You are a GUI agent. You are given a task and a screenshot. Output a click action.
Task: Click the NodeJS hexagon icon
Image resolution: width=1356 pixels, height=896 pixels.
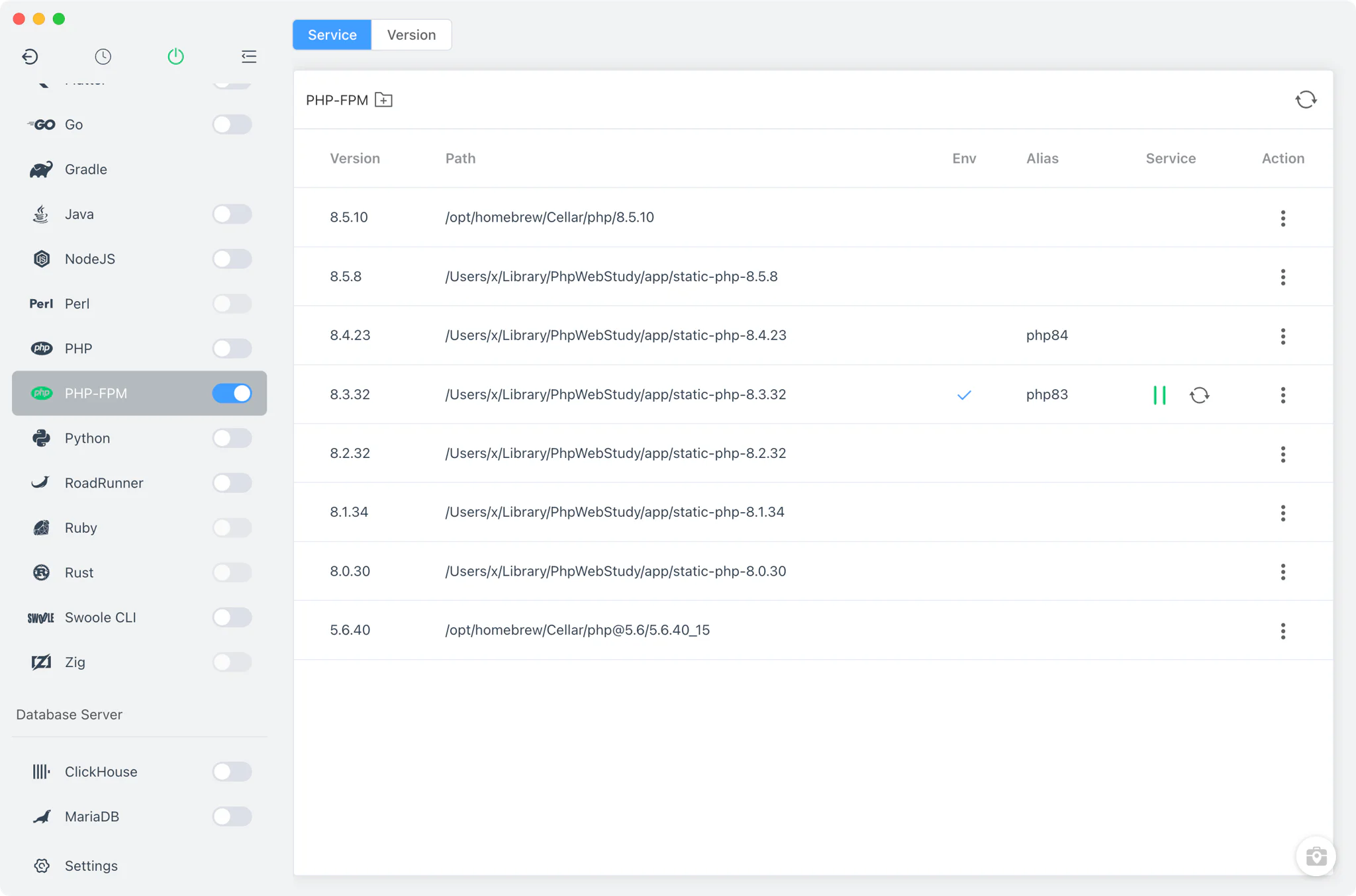point(41,259)
